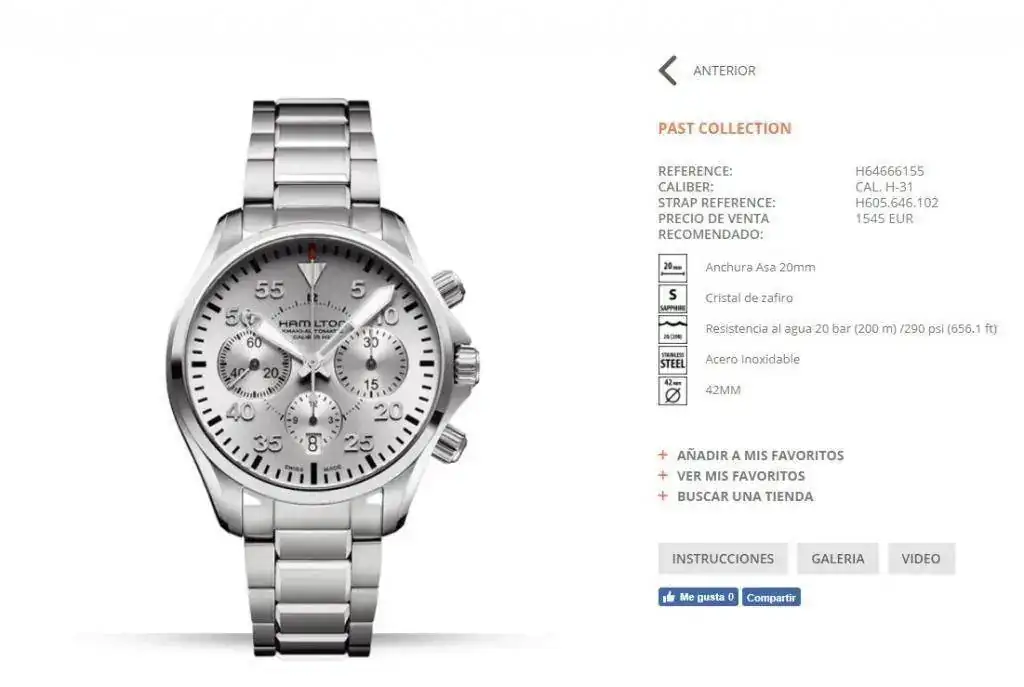This screenshot has height=687, width=1024.
Task: Click the Hamilton watch product image
Action: pos(321,379)
